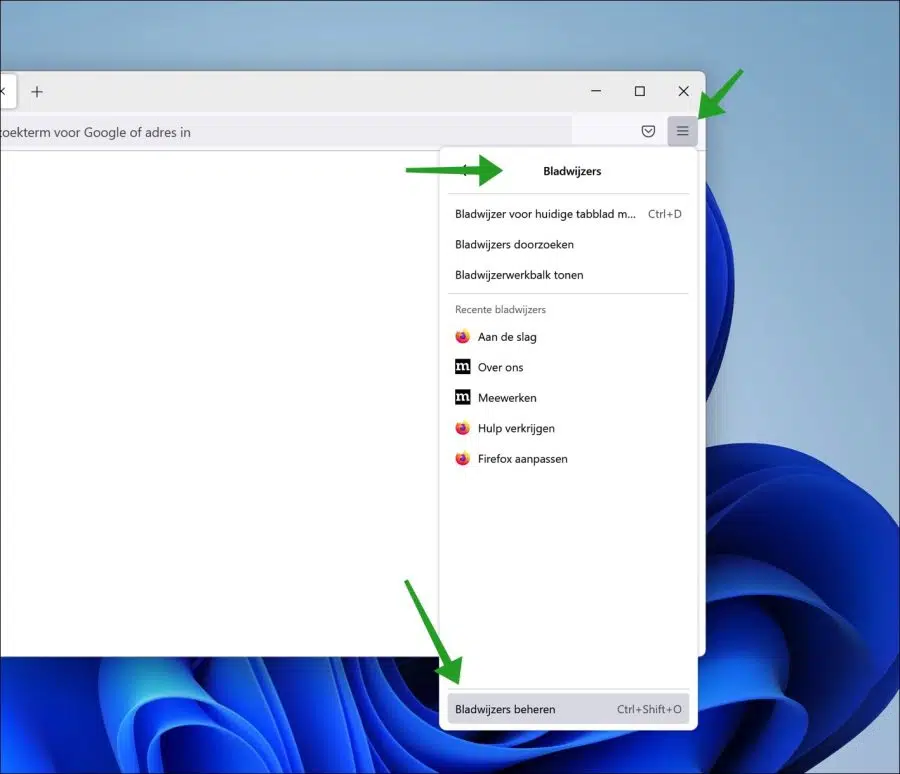Viewport: 900px width, 774px height.
Task: Click the Save to Pocket icon
Action: pos(648,131)
